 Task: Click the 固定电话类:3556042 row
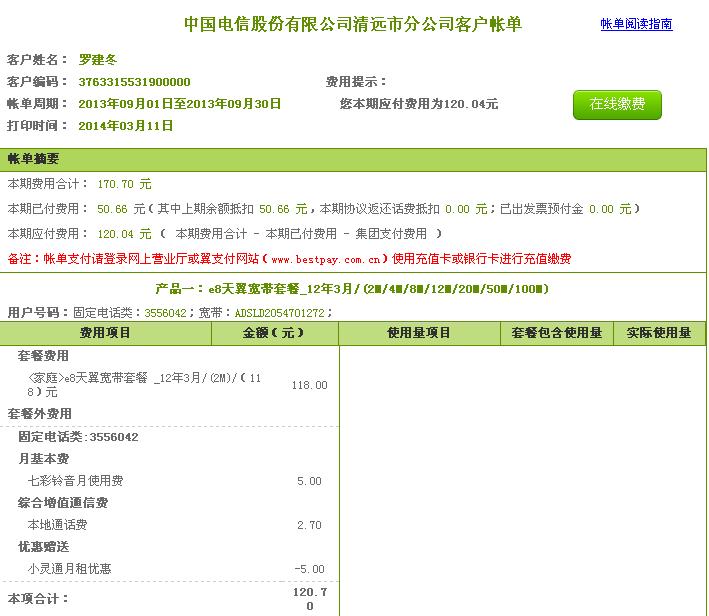[78, 437]
